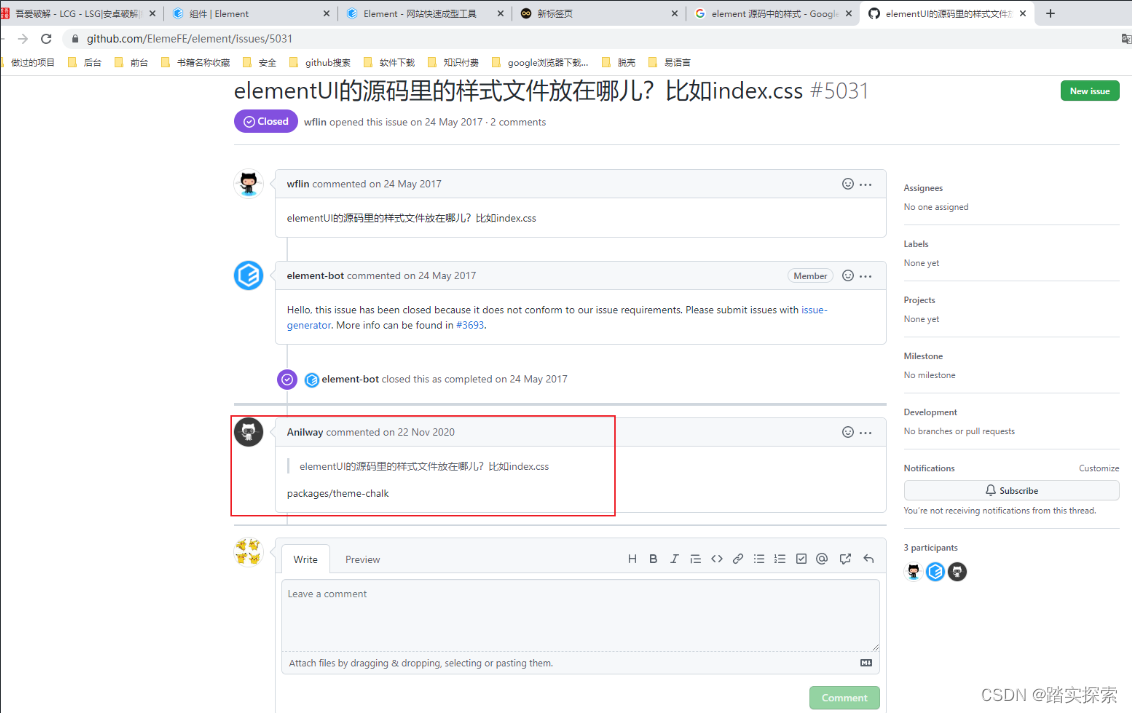This screenshot has width=1132, height=713.
Task: Click Anilway participant avatar in sidebar
Action: (957, 572)
